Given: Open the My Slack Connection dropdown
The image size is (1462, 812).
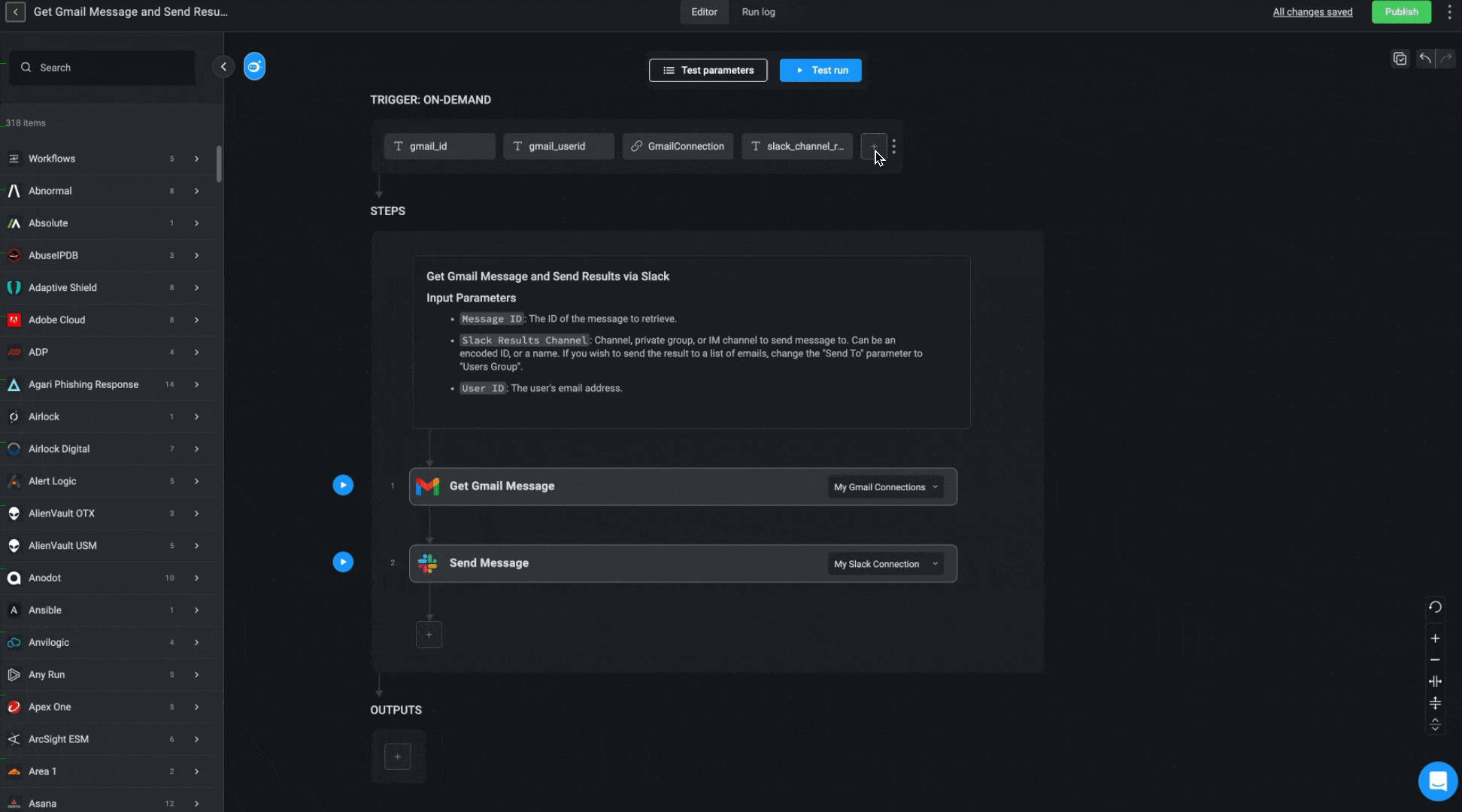Looking at the screenshot, I should [886, 564].
